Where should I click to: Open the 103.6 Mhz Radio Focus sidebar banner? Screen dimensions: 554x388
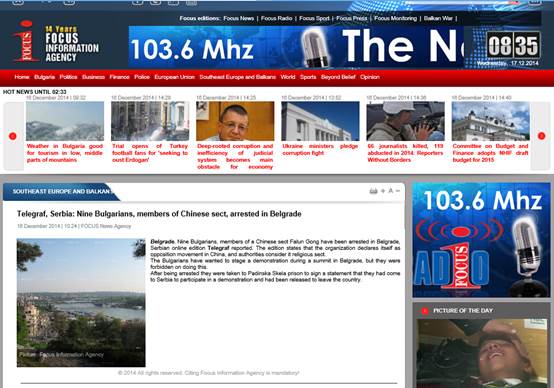(481, 240)
